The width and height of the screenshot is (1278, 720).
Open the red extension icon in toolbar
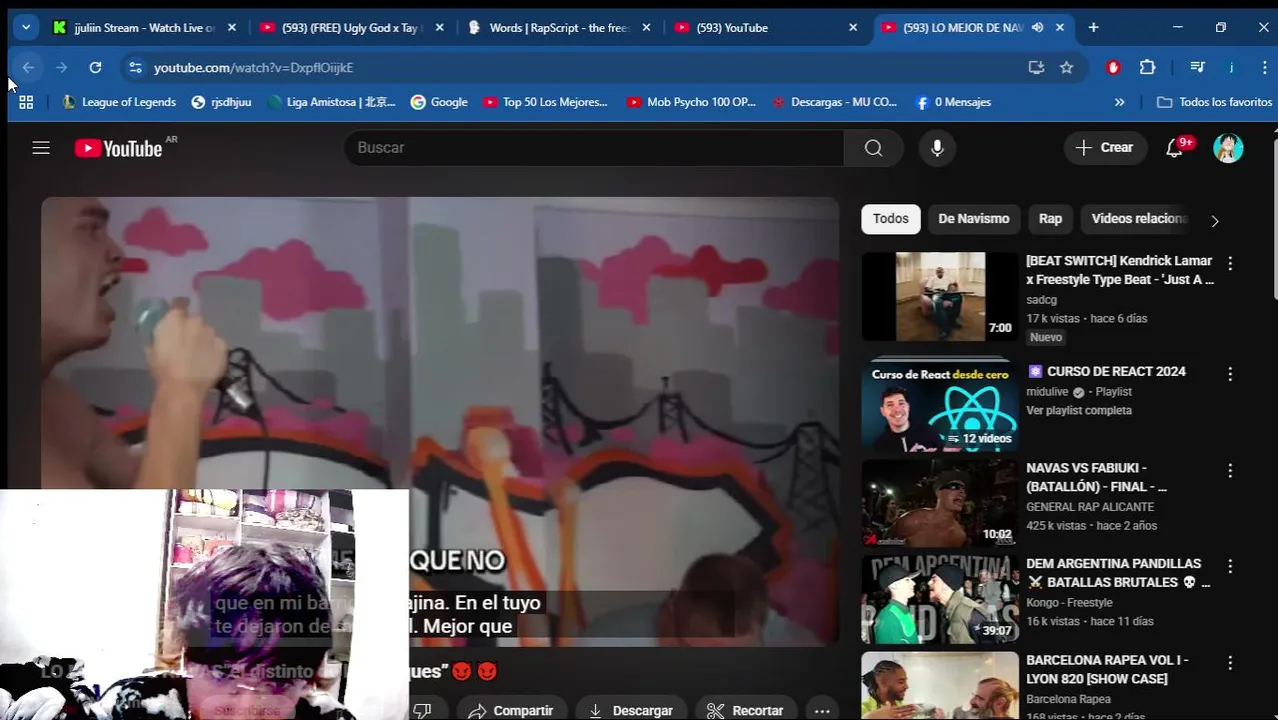click(1113, 67)
